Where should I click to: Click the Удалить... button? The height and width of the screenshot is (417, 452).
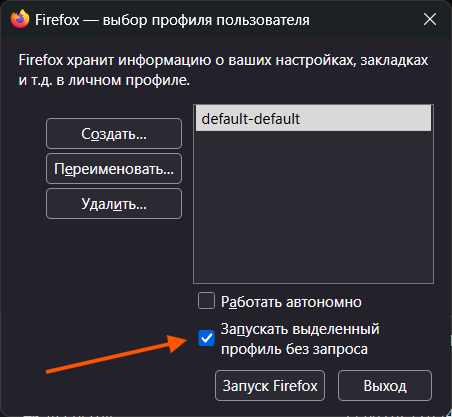click(x=114, y=204)
